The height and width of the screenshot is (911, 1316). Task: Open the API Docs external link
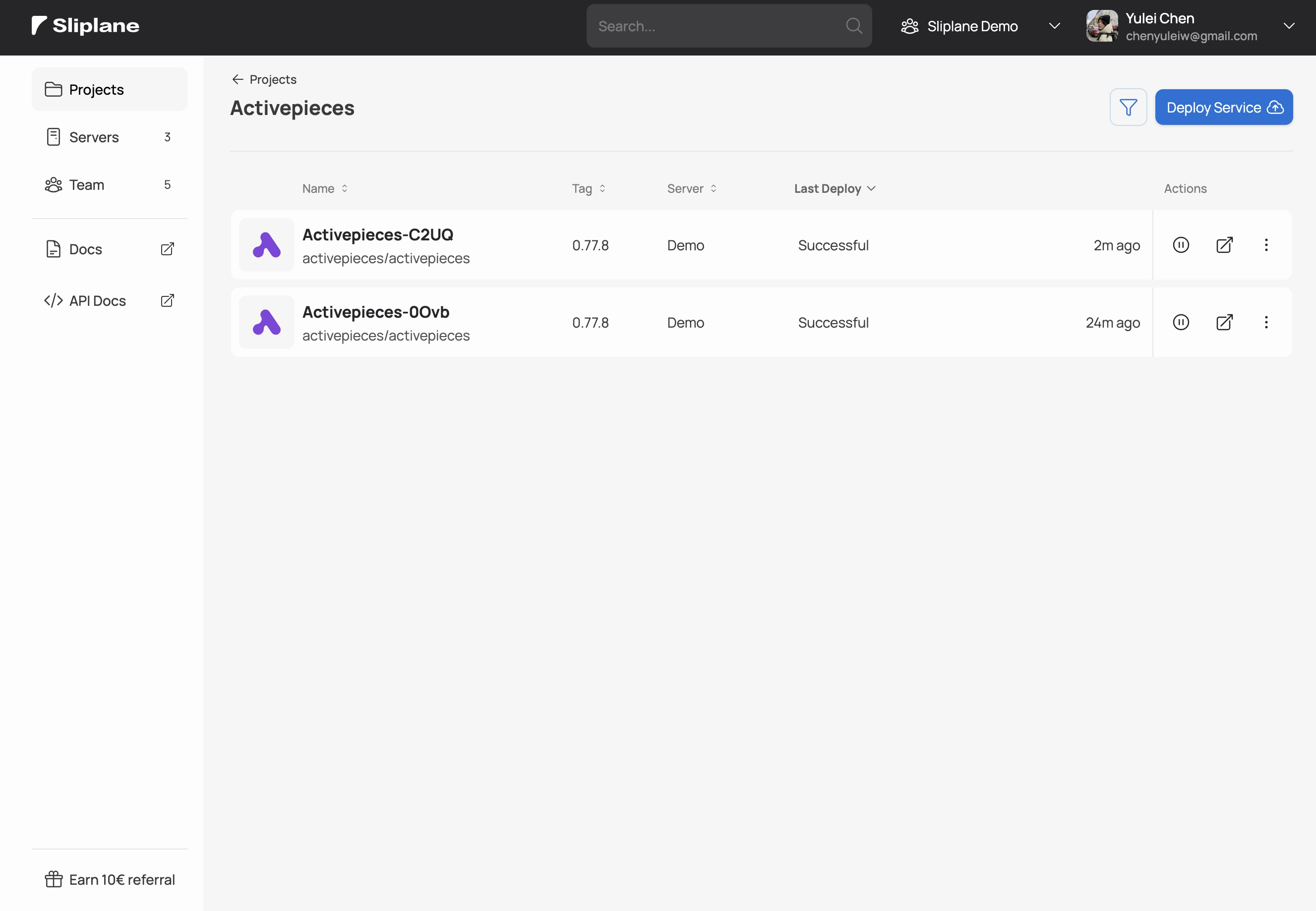click(x=167, y=300)
